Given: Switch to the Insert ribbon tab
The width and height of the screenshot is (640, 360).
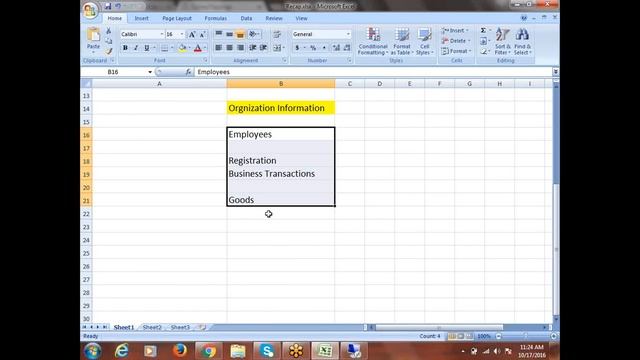Looking at the screenshot, I should tap(142, 18).
